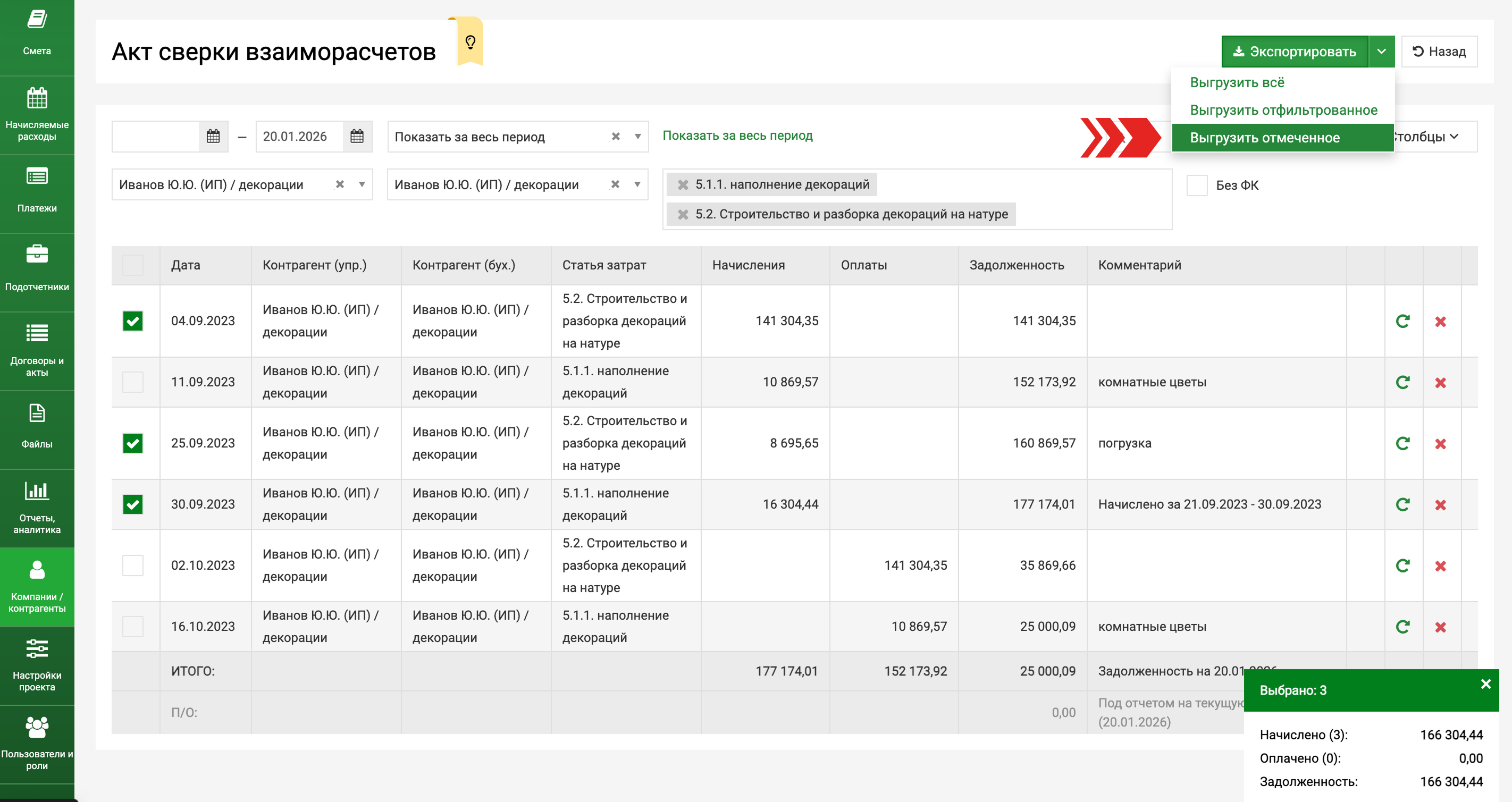Viewport: 1512px width, 802px height.
Task: Click the Назад button
Action: point(1439,52)
